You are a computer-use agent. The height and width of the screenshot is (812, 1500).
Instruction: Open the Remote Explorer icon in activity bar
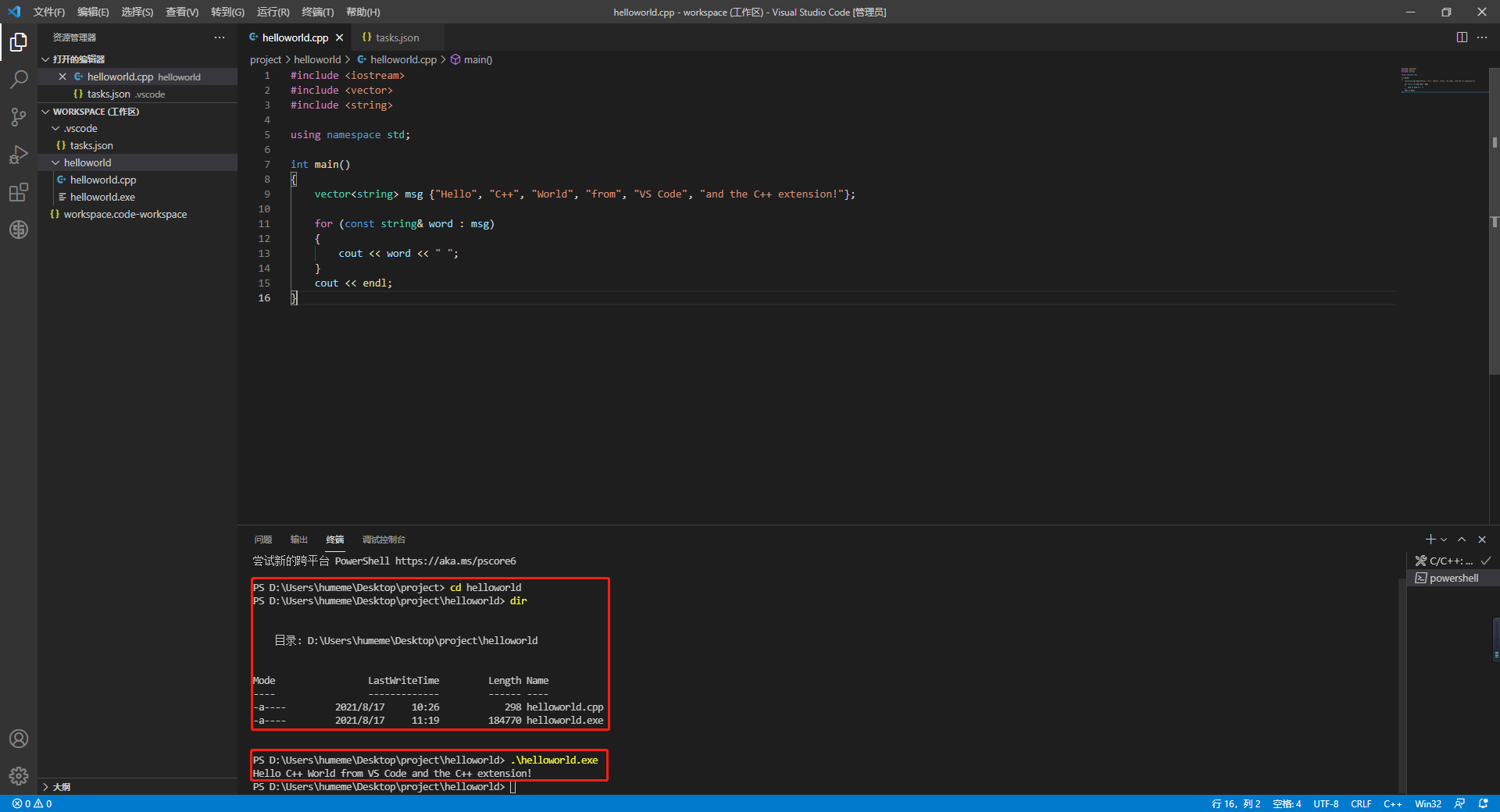[19, 230]
